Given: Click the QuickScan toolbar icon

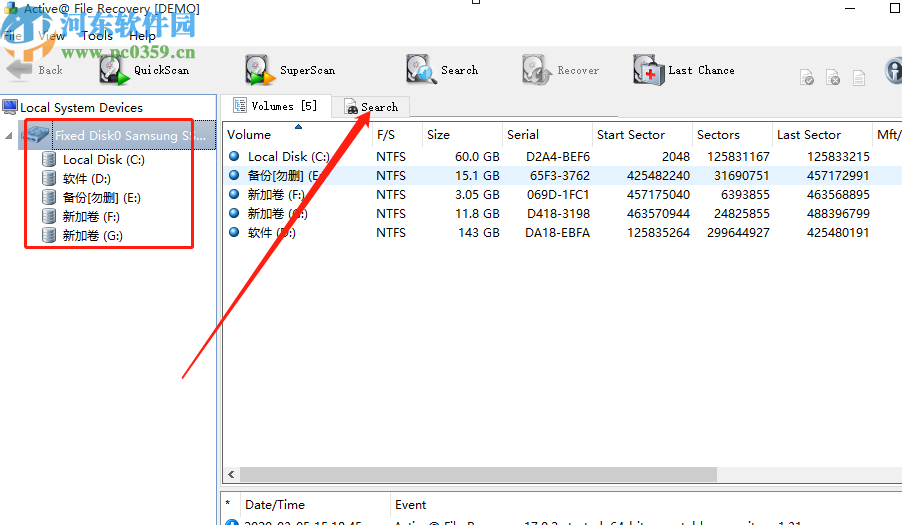Looking at the screenshot, I should pyautogui.click(x=115, y=70).
